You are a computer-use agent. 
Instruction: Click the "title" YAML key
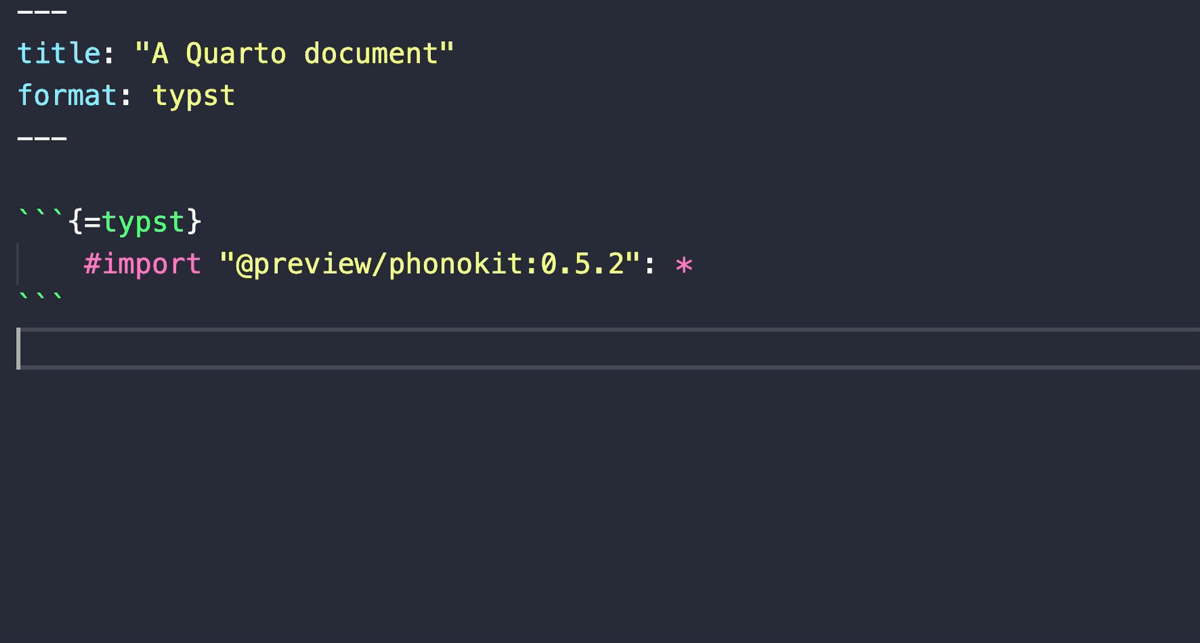[x=59, y=53]
